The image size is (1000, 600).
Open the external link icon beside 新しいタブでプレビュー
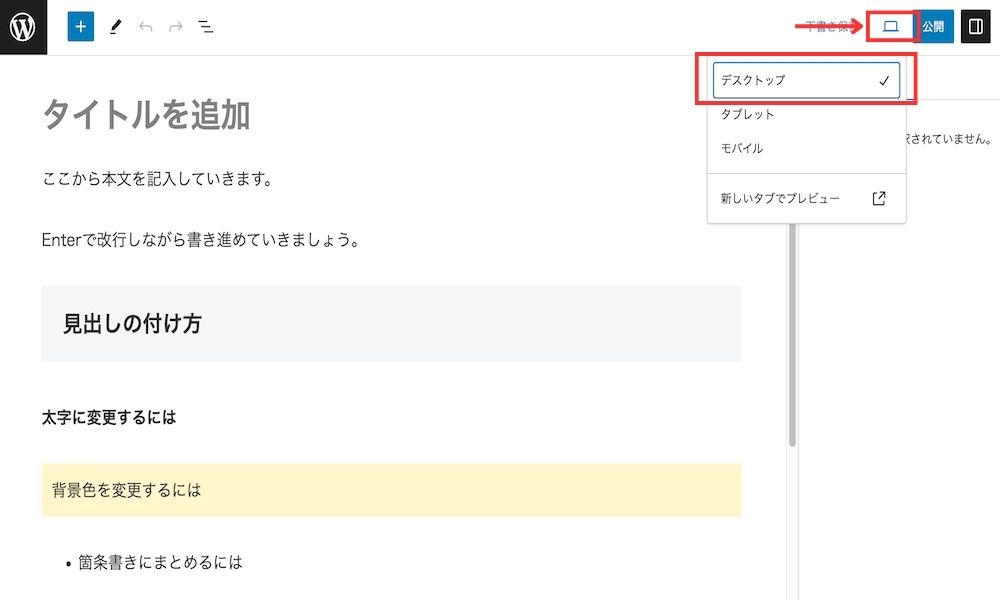click(879, 198)
